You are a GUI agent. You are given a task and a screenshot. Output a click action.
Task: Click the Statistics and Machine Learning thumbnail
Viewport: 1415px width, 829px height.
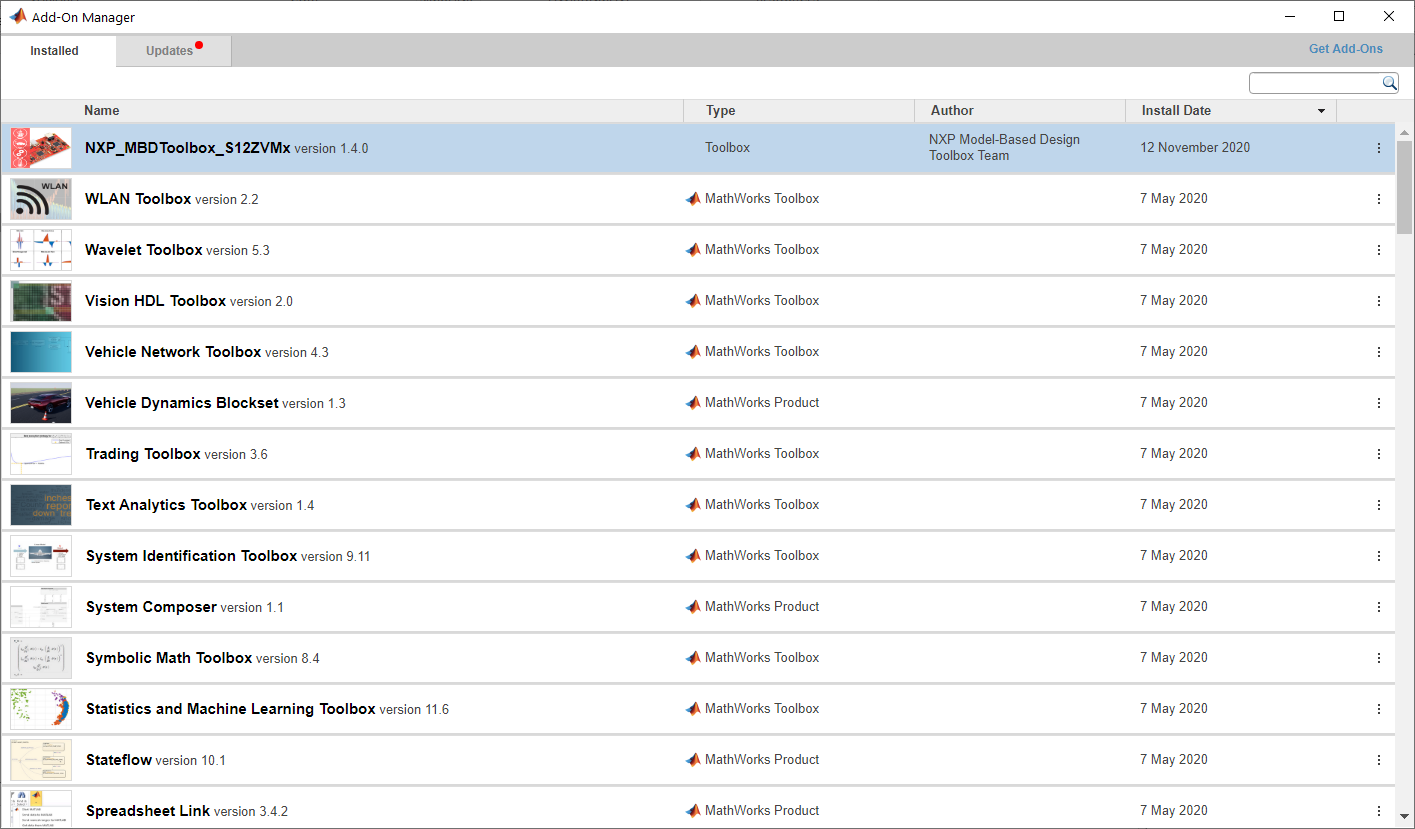(40, 708)
